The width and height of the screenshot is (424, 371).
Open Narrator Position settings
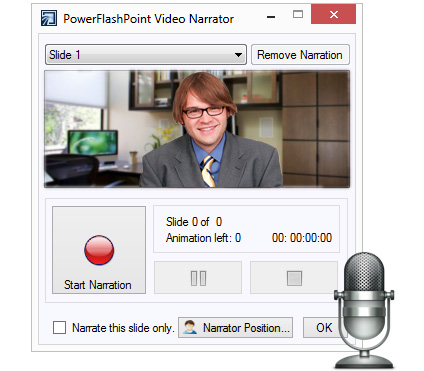[x=235, y=327]
